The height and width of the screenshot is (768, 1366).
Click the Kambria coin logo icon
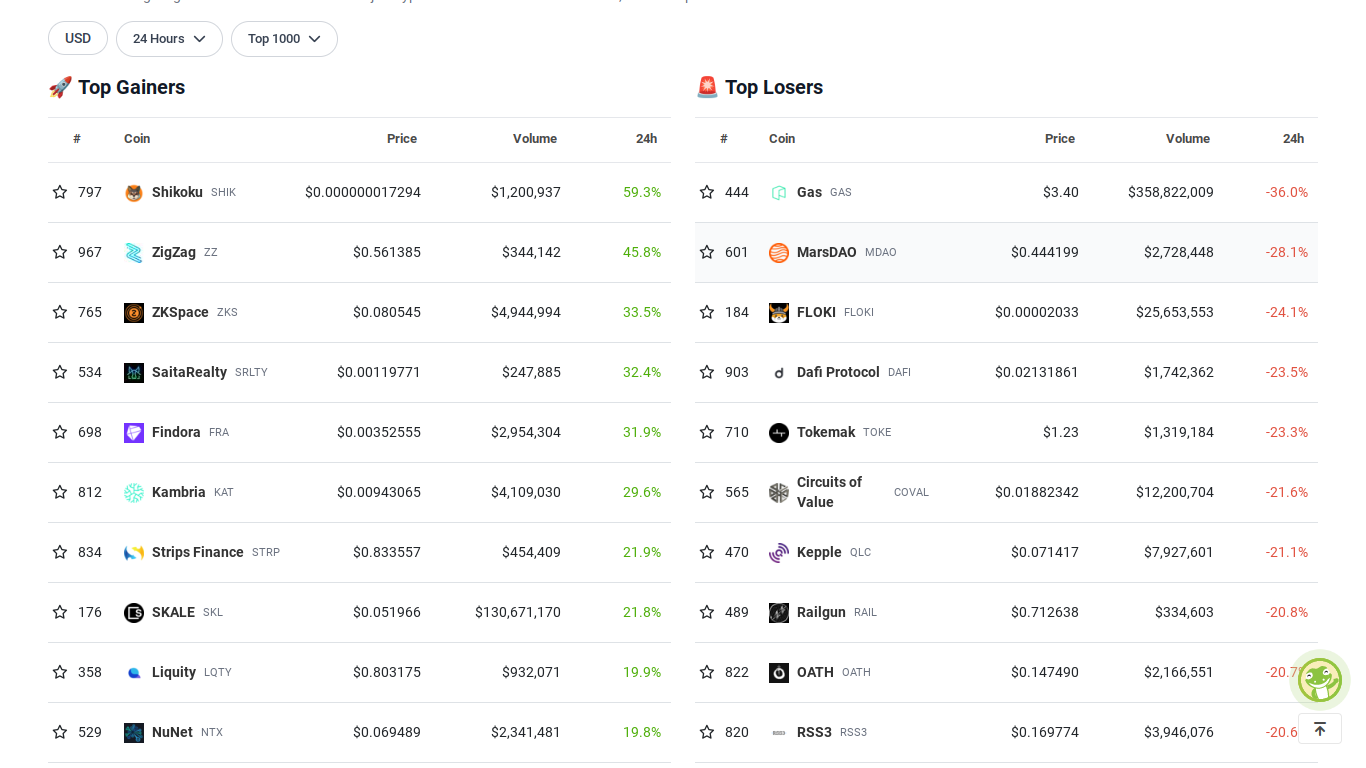coord(134,493)
